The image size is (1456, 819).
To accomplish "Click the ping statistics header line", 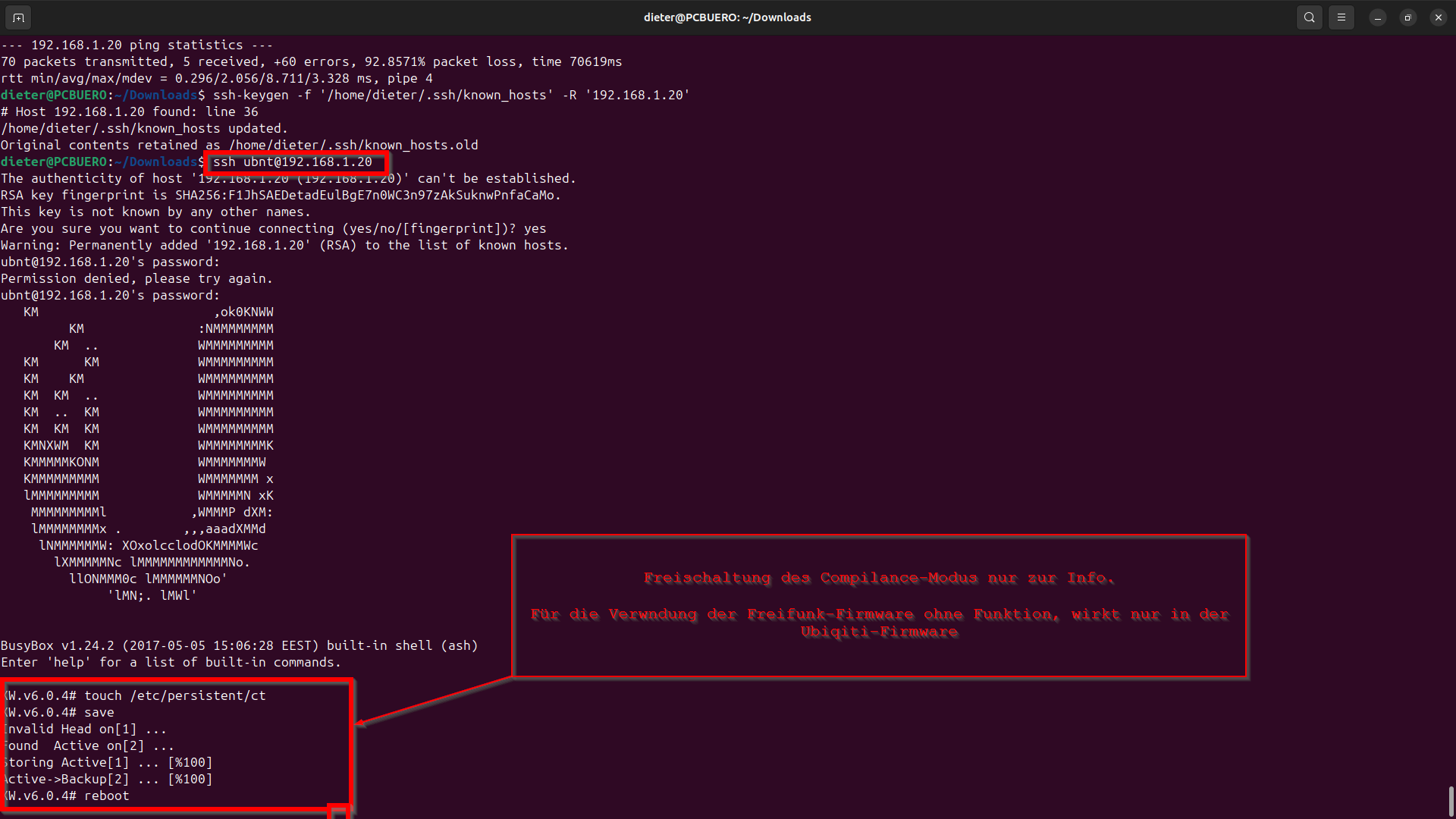I will [x=136, y=45].
